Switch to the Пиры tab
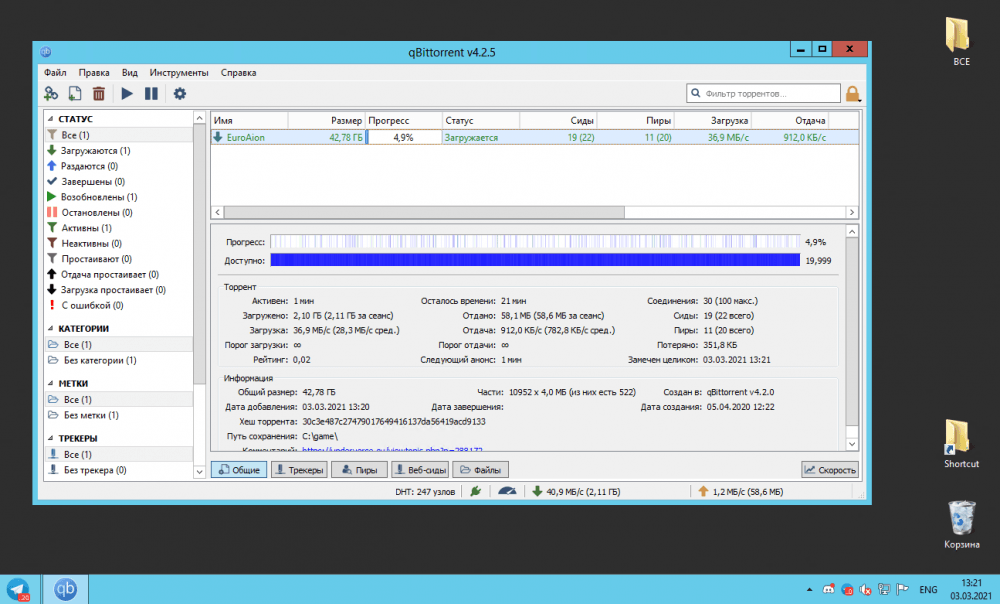This screenshot has width=1000, height=604. [360, 470]
